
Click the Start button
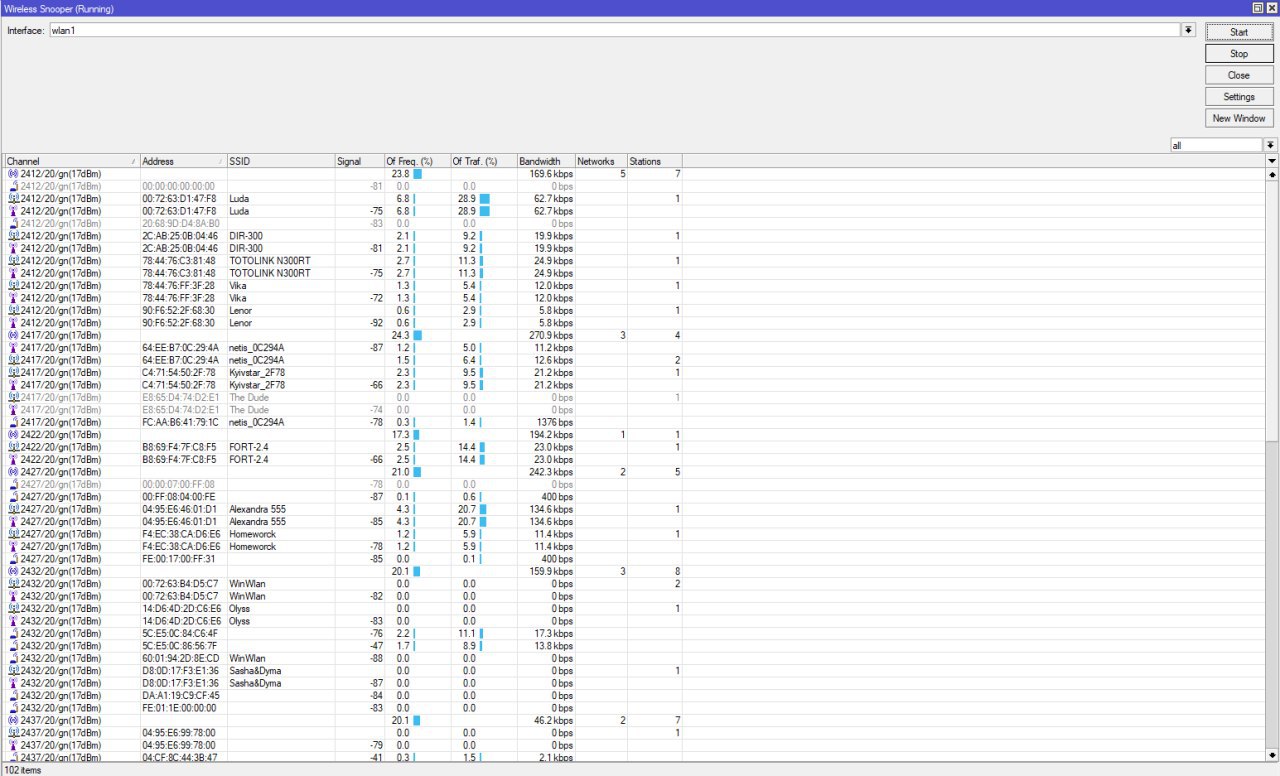[1239, 32]
